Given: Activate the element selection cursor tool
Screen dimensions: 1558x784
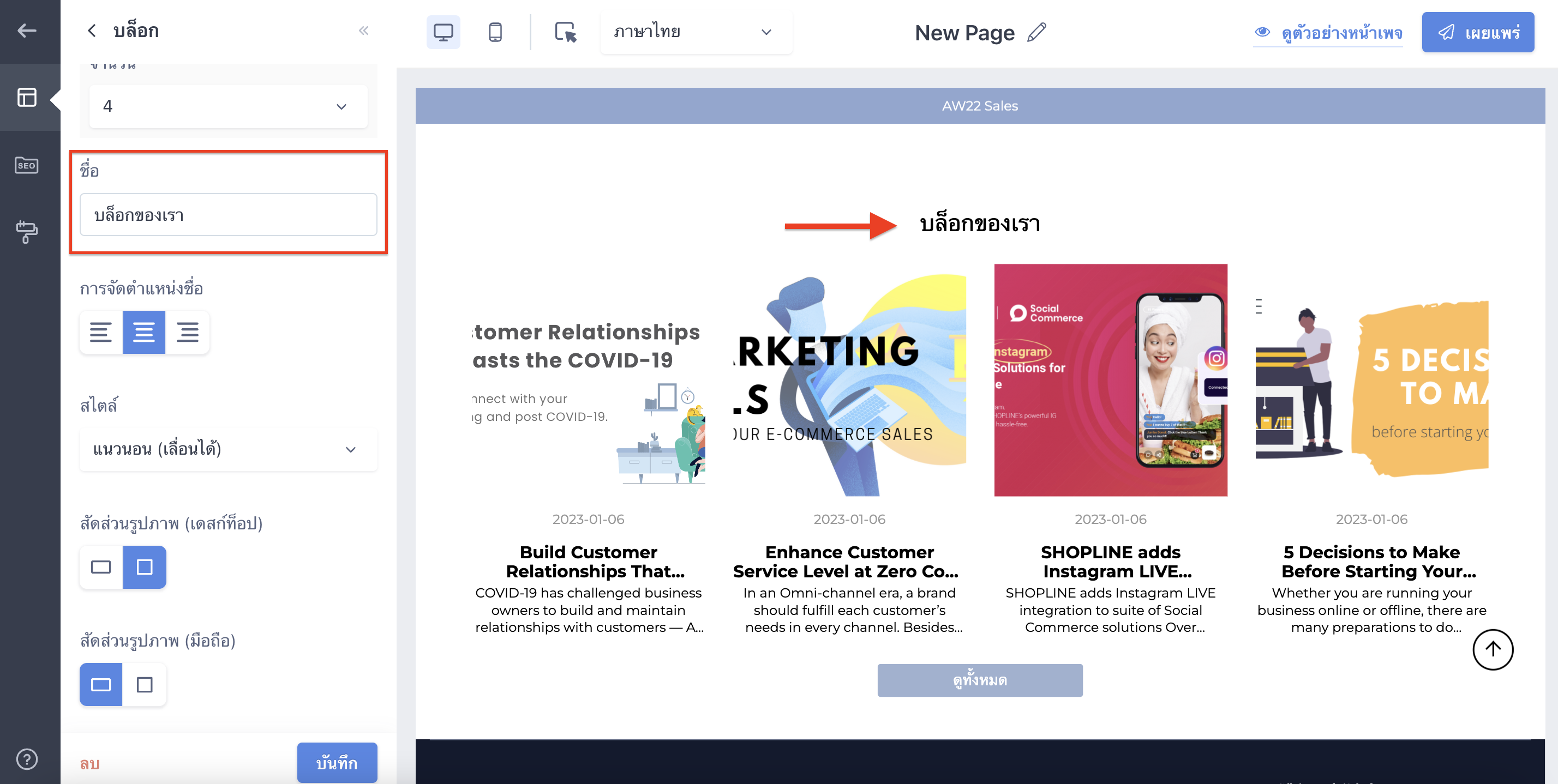Looking at the screenshot, I should 566,32.
